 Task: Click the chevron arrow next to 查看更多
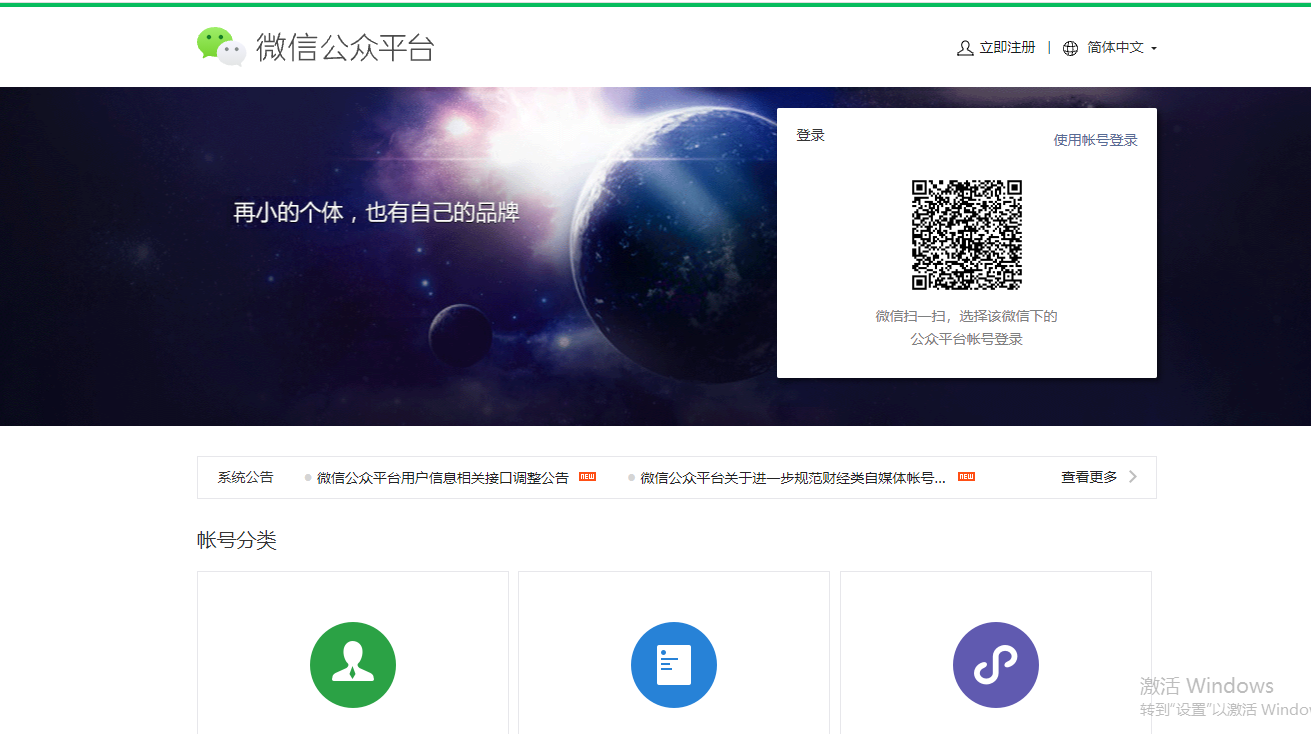coord(1133,477)
